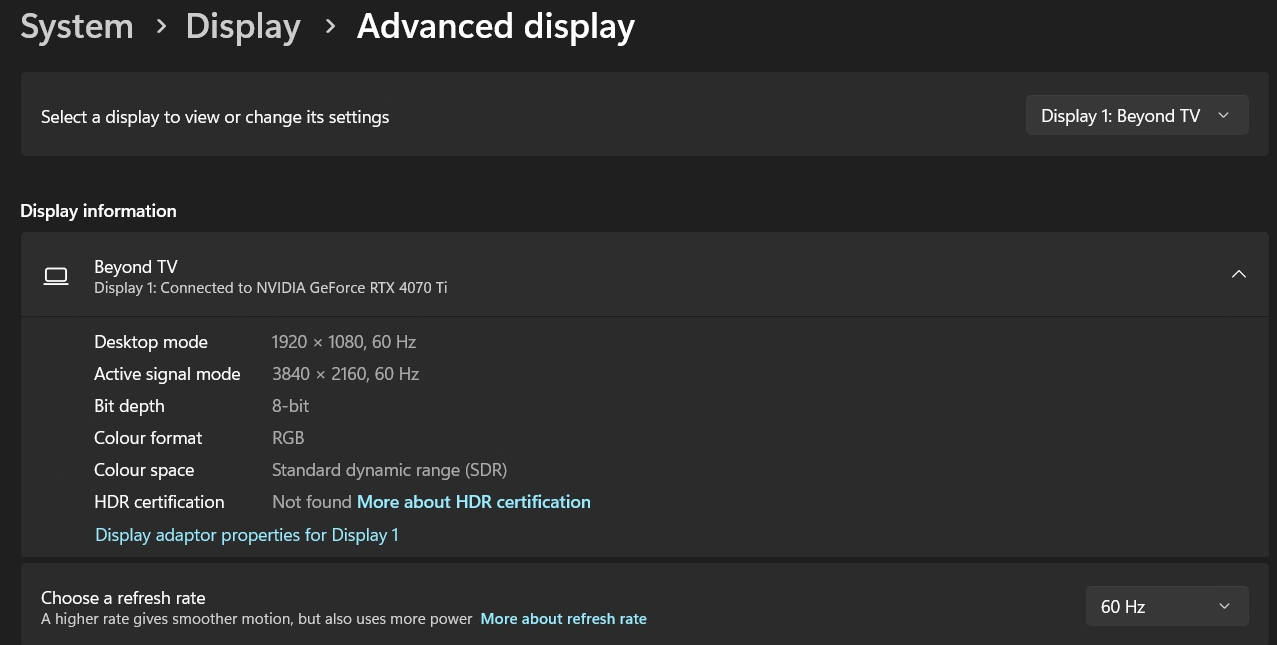The height and width of the screenshot is (645, 1277).
Task: Click the HDR certification Not found label
Action: point(313,501)
